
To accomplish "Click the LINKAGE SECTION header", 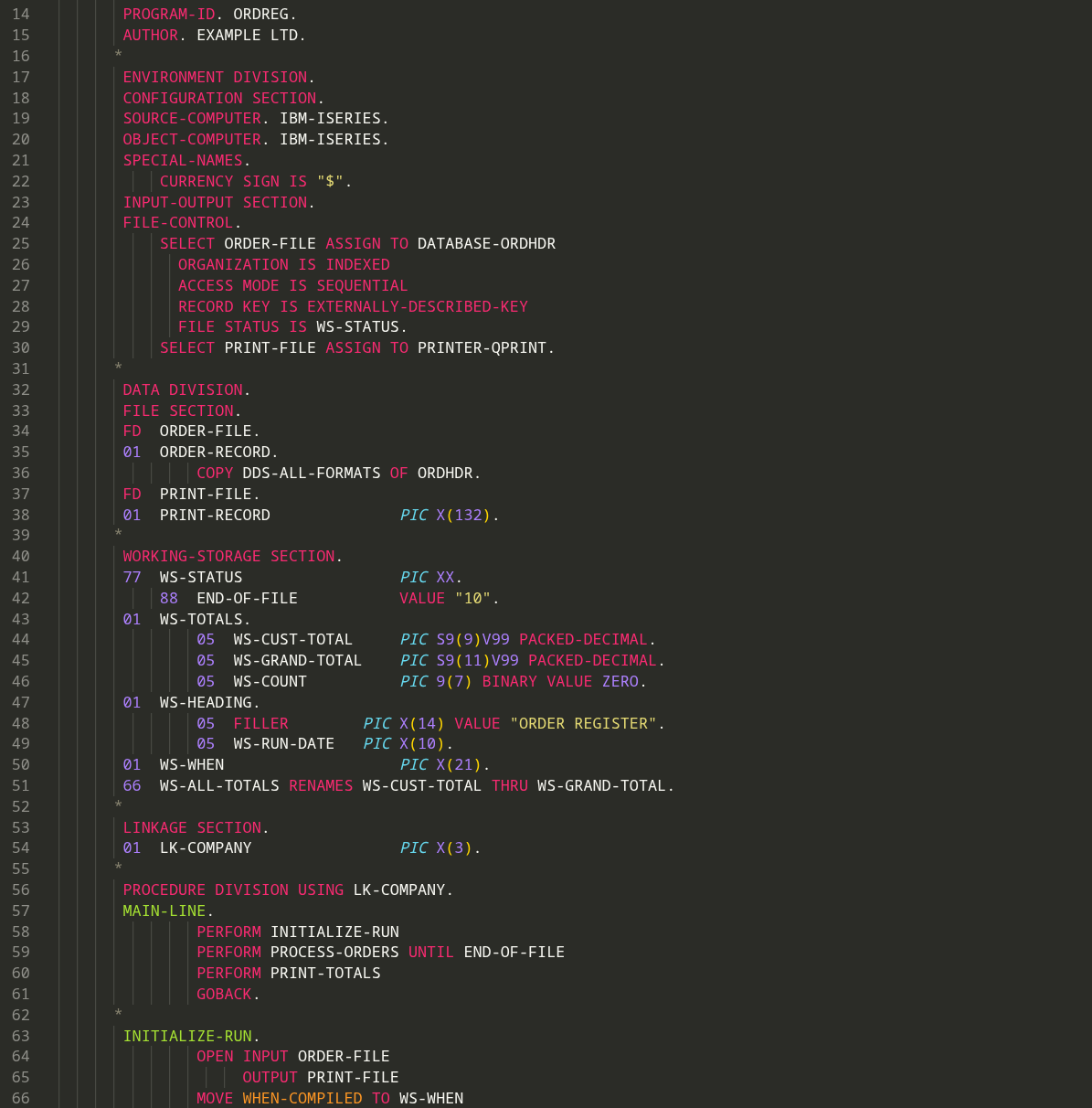I will tap(192, 828).
